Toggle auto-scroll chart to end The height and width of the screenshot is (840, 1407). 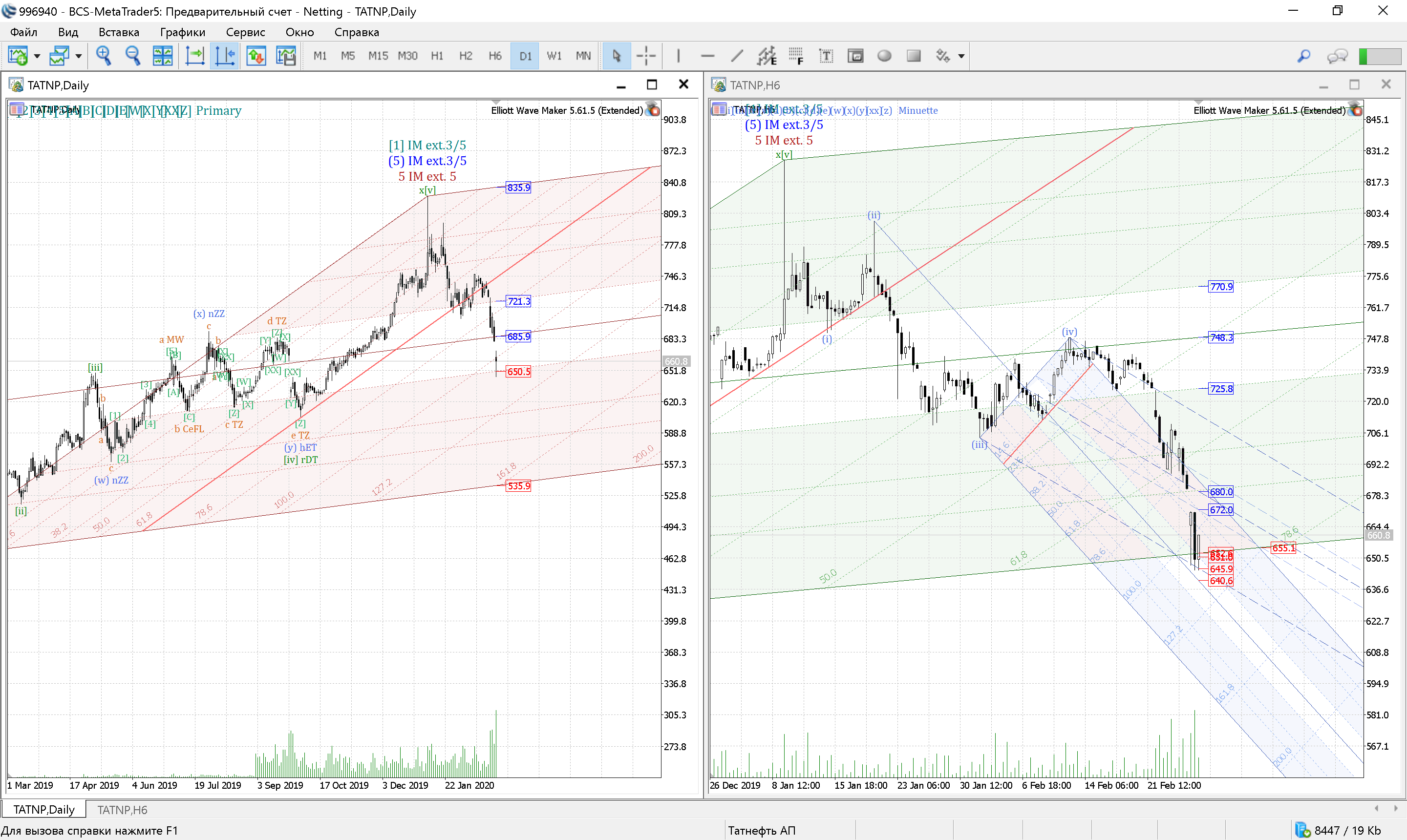click(x=195, y=56)
